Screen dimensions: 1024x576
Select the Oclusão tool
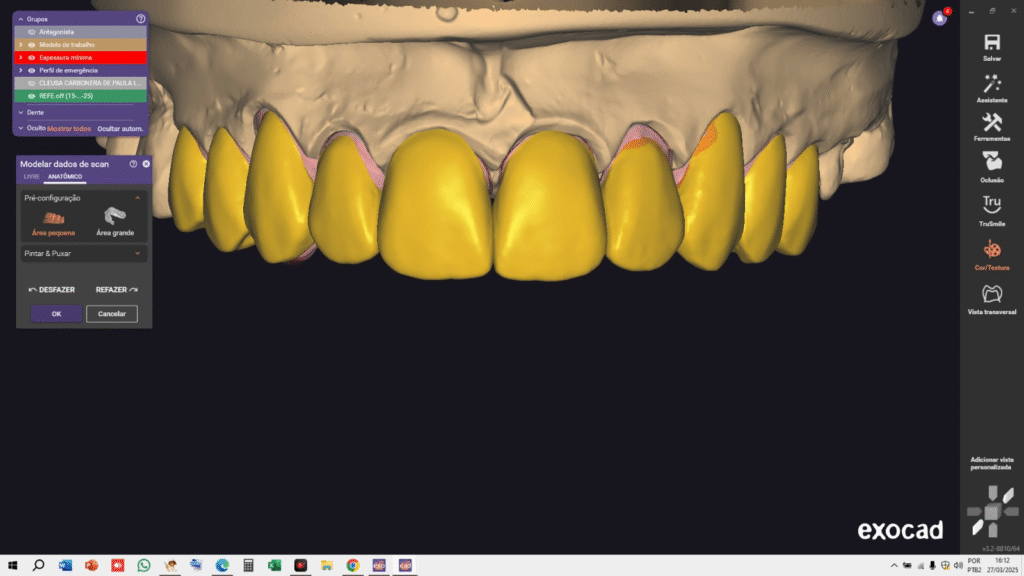pos(992,163)
